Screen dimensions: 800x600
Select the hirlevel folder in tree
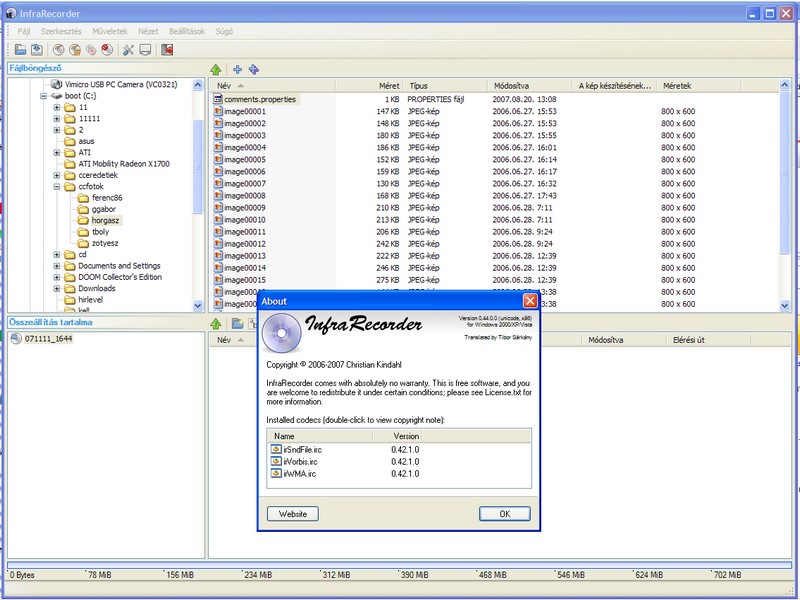point(90,300)
